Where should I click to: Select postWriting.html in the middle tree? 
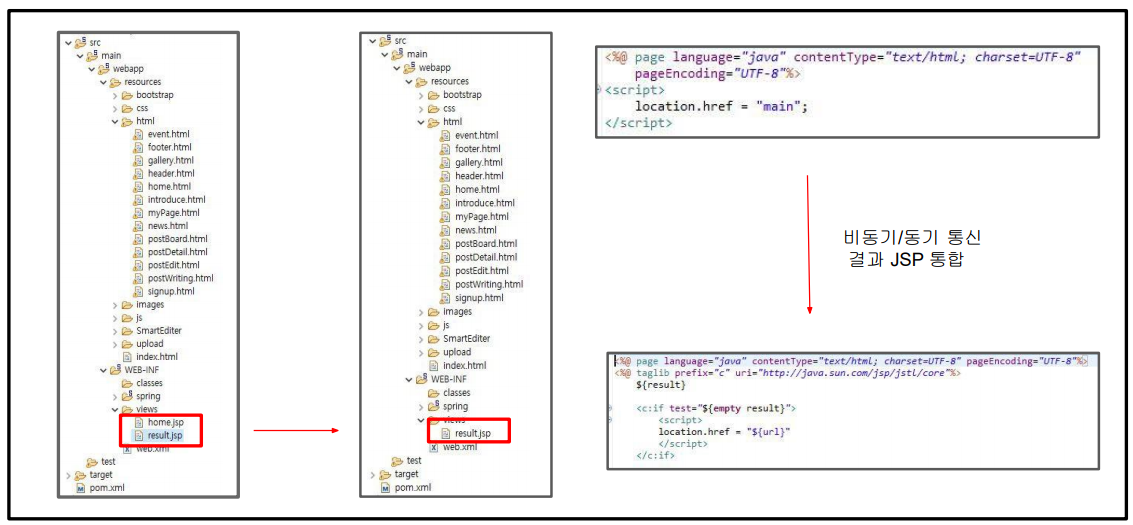click(489, 284)
